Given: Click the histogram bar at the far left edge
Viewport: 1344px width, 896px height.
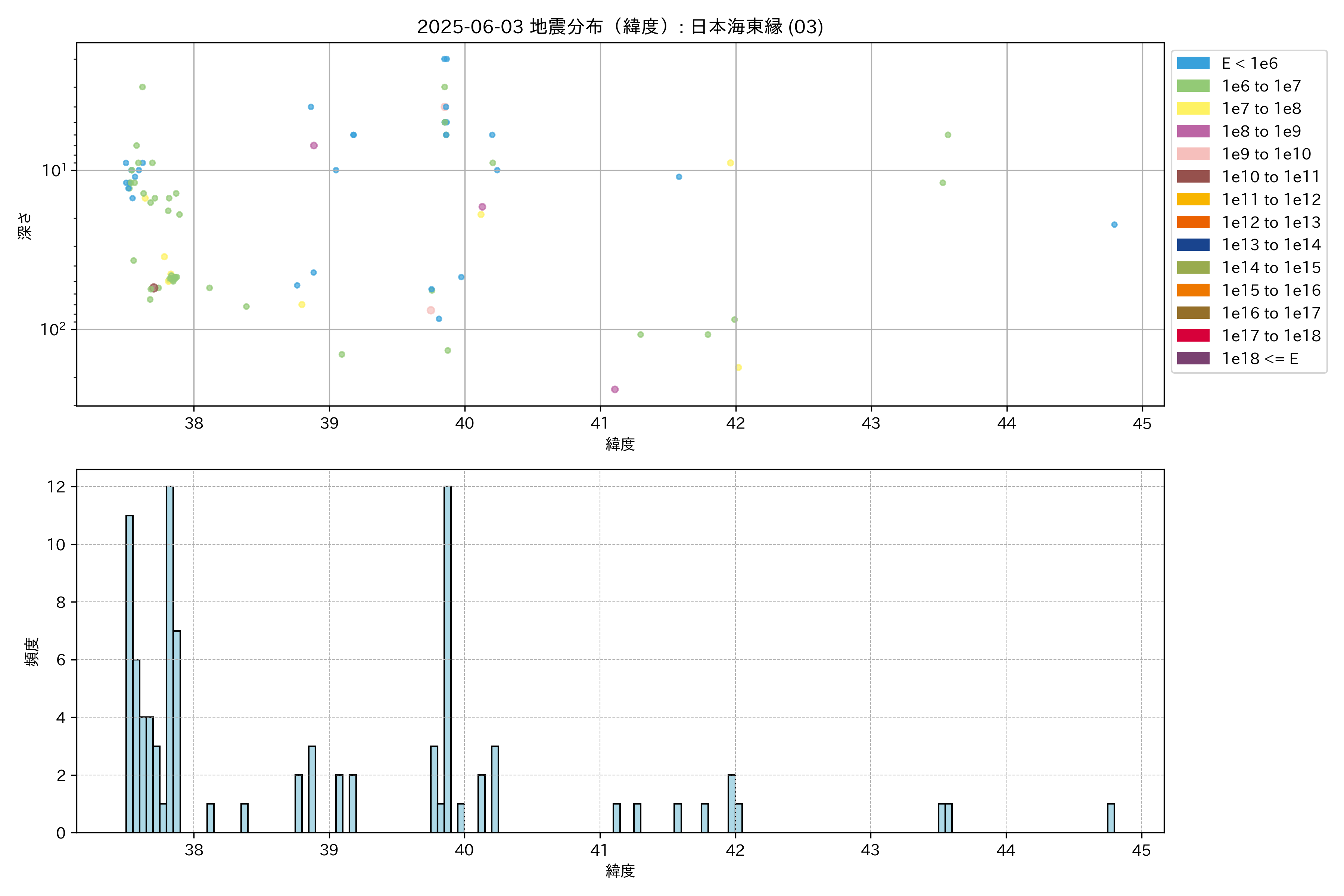Looking at the screenshot, I should click(x=130, y=674).
